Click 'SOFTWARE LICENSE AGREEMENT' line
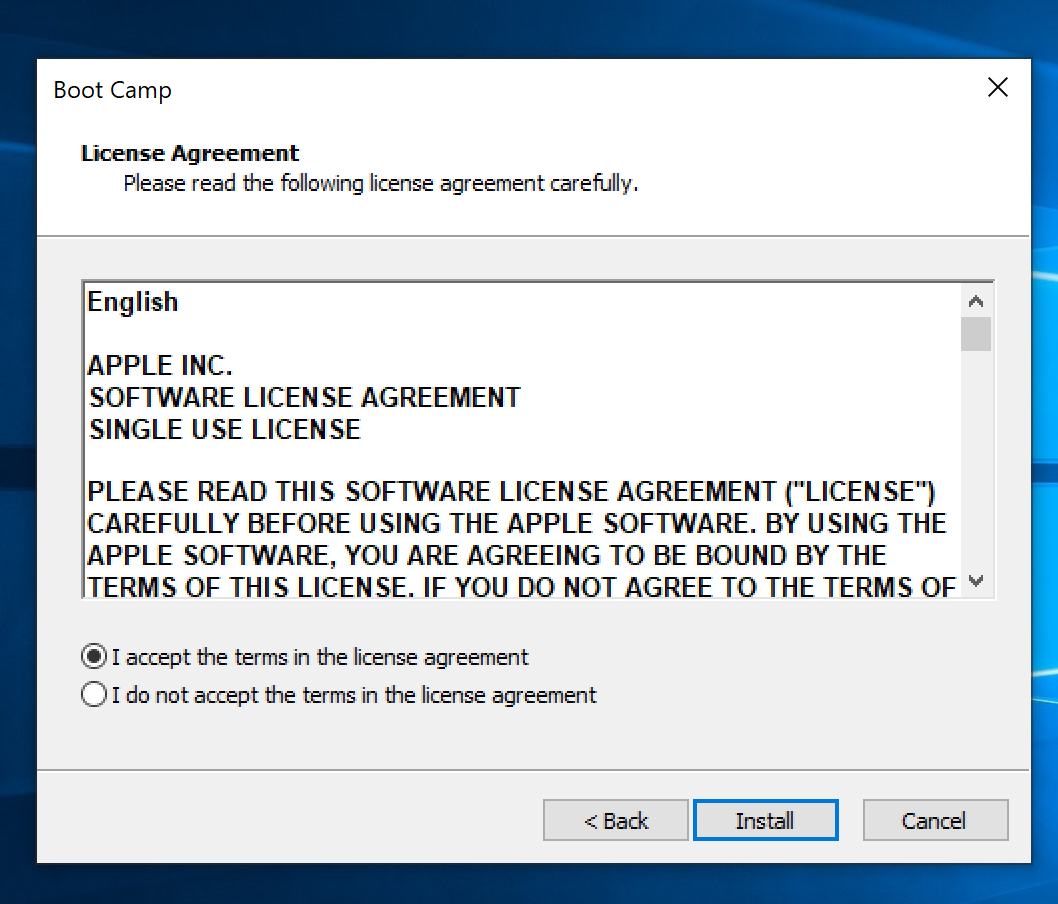Viewport: 1058px width, 904px height. click(x=304, y=397)
